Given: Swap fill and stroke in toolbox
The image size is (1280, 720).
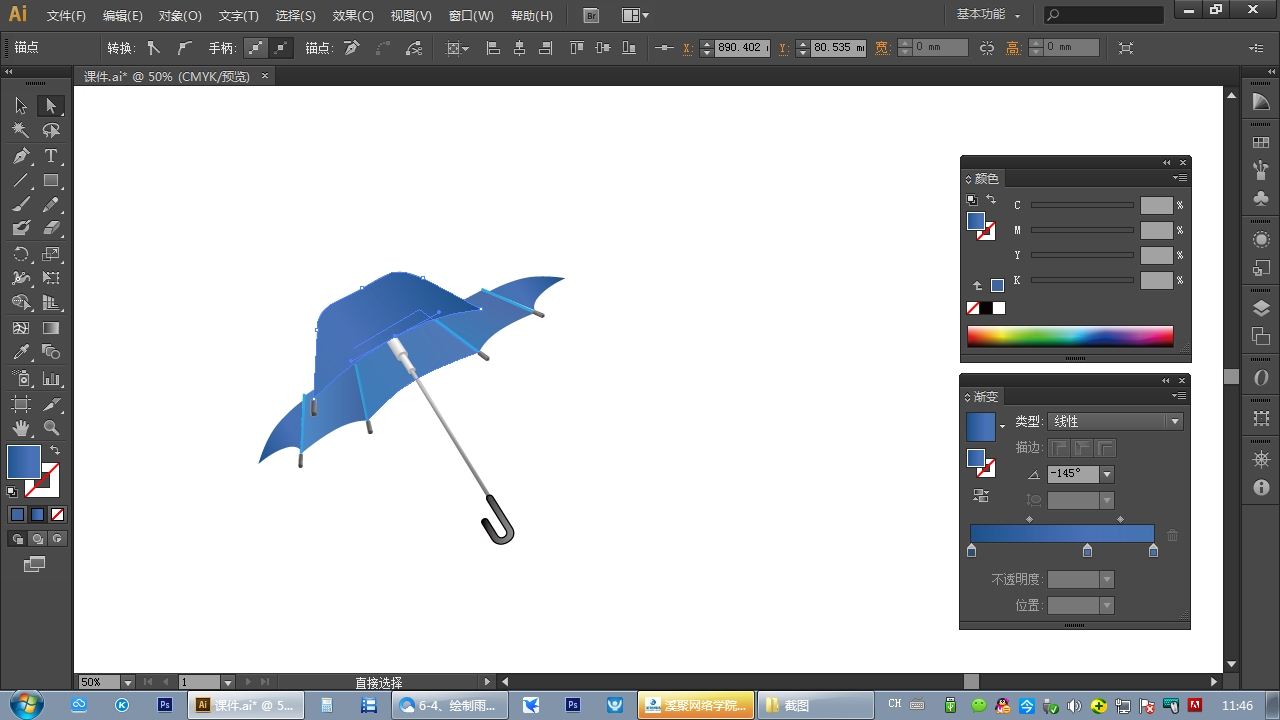Looking at the screenshot, I should click(55, 451).
